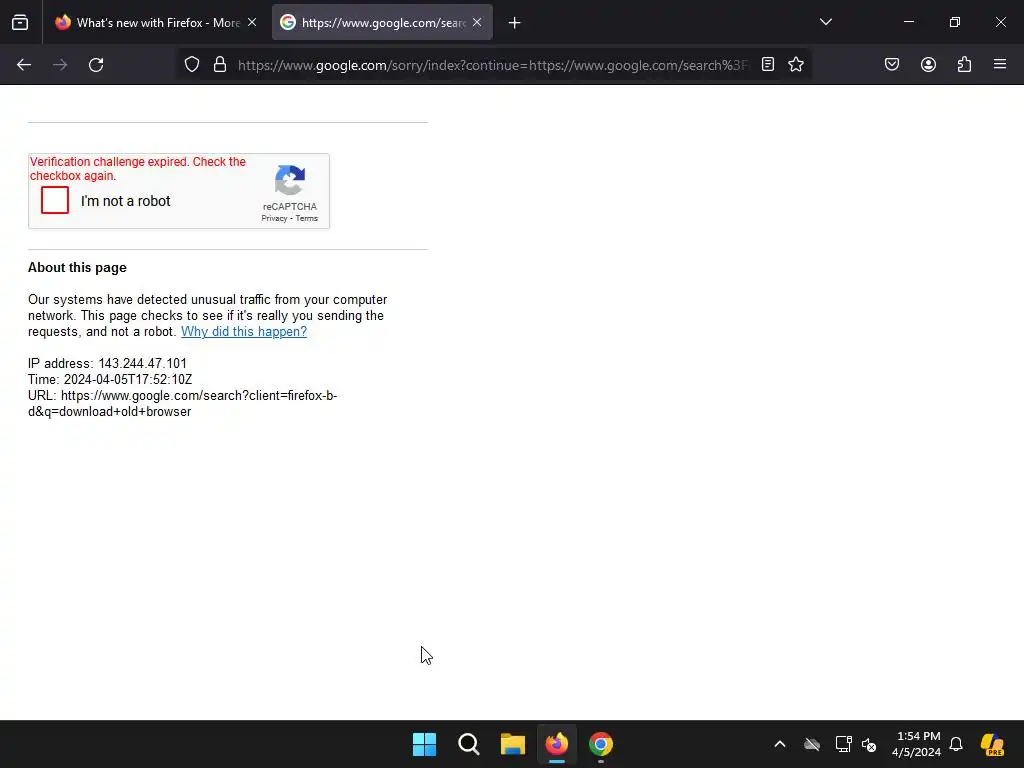The width and height of the screenshot is (1024, 768).
Task: Open reCAPTCHA Terms link
Action: click(306, 218)
